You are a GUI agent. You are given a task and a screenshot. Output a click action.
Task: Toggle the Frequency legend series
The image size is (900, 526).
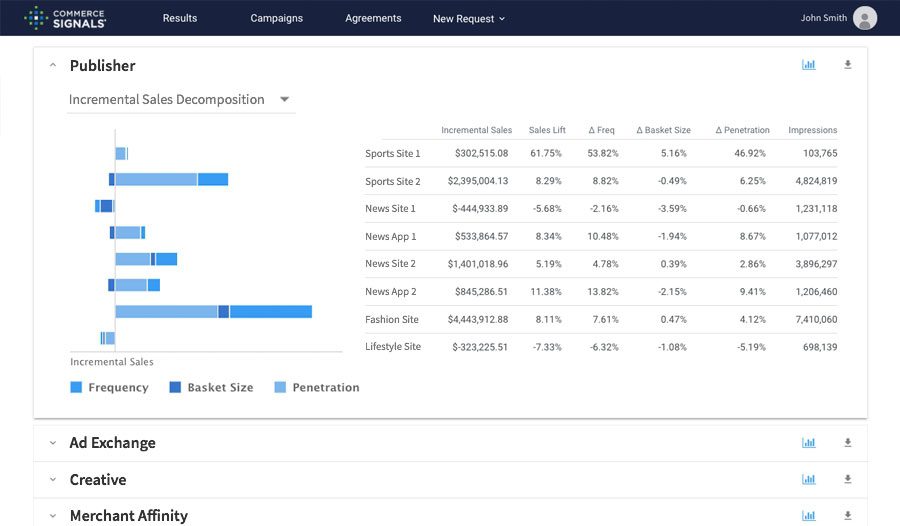click(x=109, y=388)
